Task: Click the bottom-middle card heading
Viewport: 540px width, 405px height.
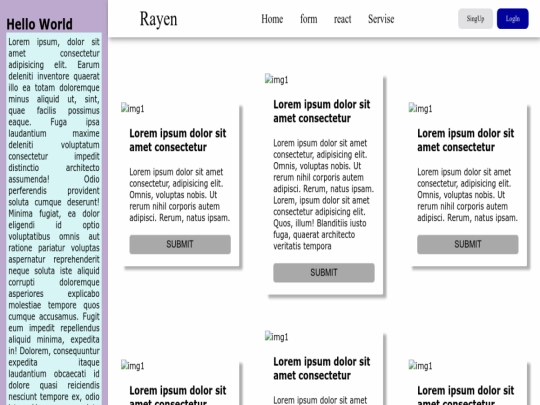Action: (x=322, y=368)
